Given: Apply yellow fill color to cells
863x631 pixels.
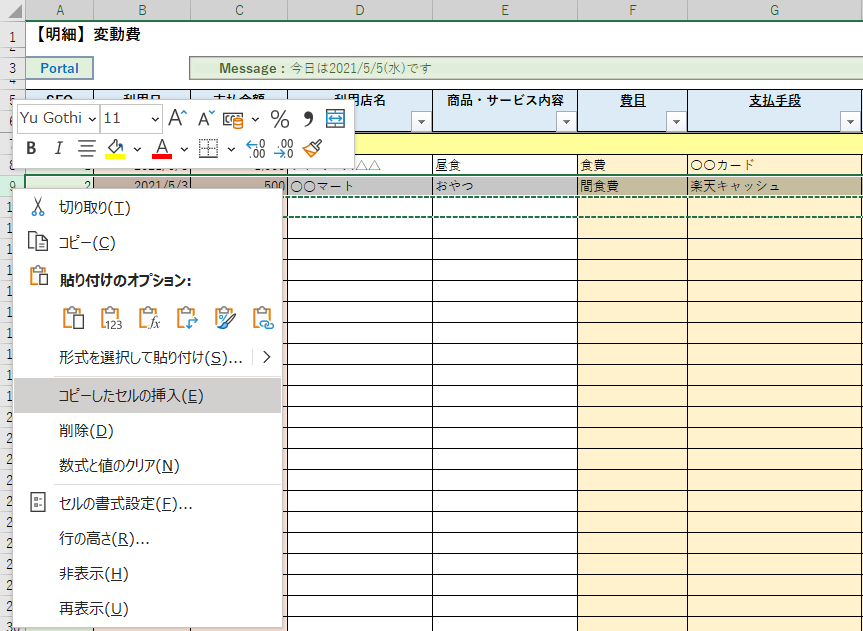Looking at the screenshot, I should (115, 148).
